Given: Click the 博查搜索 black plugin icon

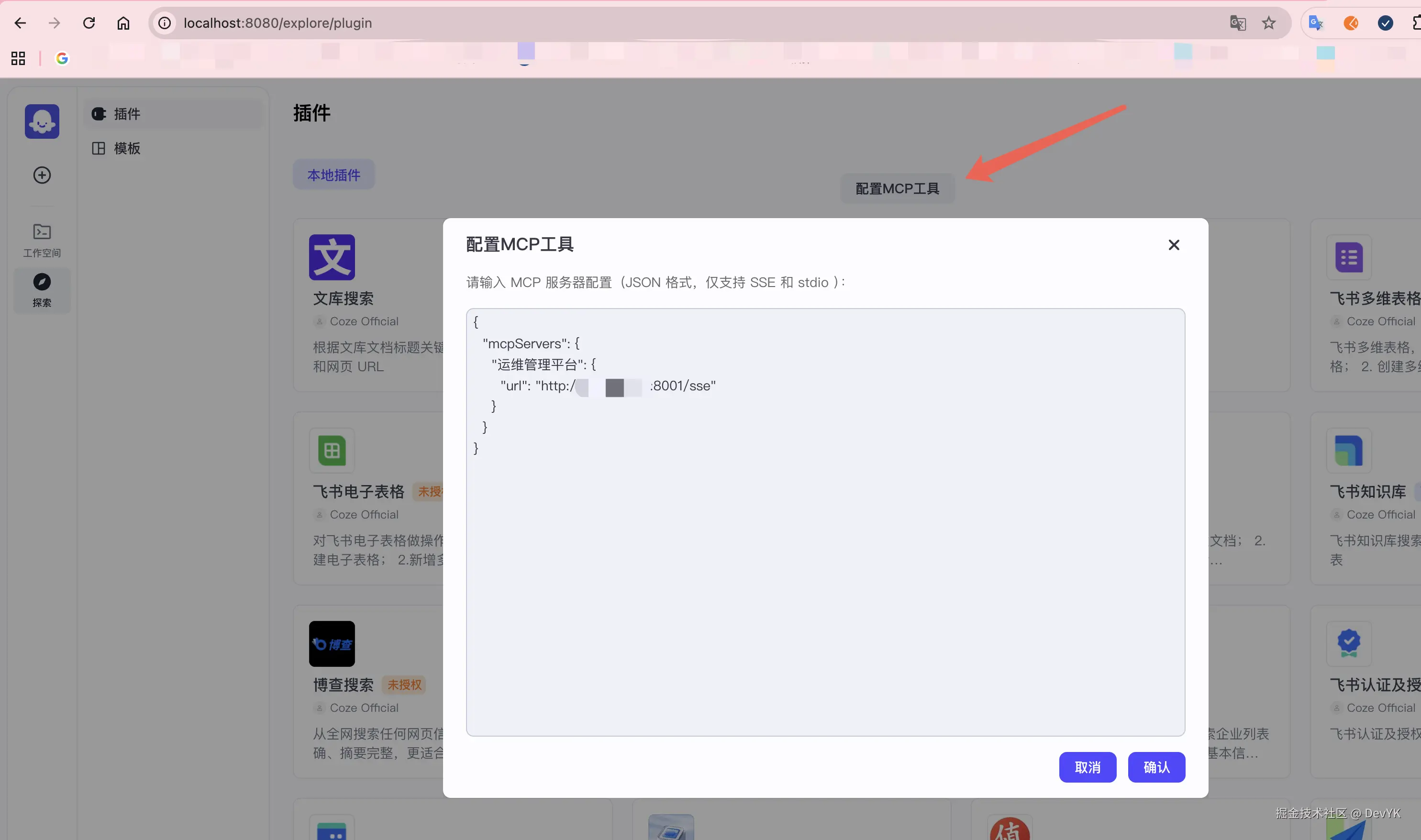Looking at the screenshot, I should click(x=332, y=643).
